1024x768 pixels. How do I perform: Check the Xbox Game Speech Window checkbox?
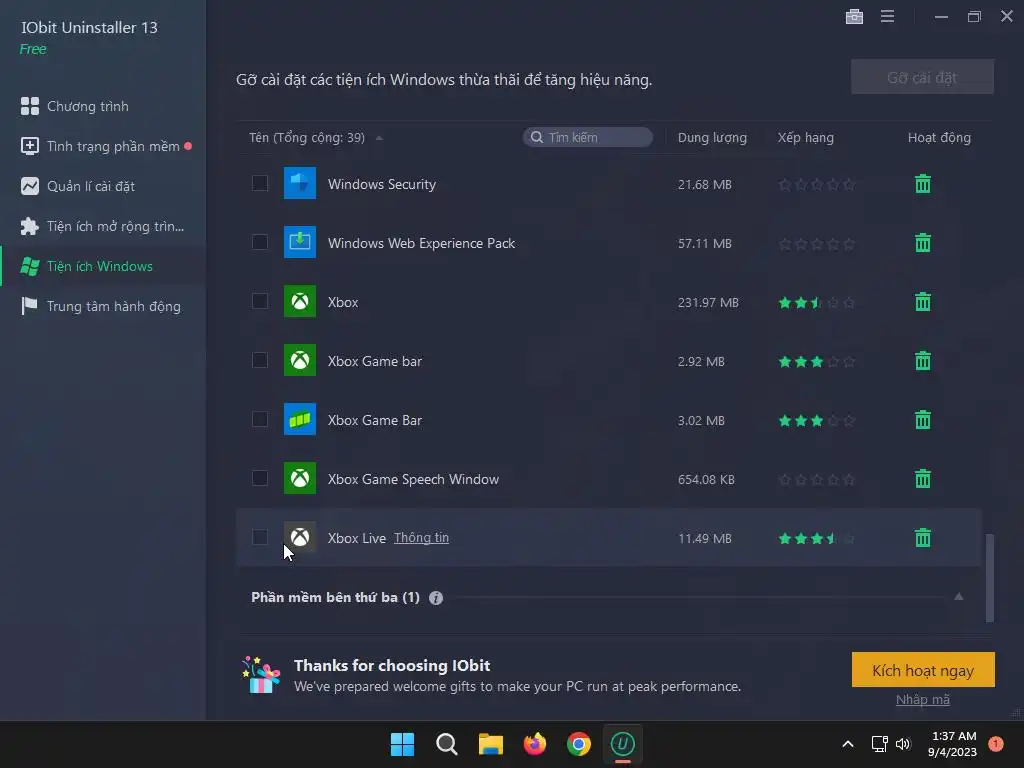click(x=260, y=477)
